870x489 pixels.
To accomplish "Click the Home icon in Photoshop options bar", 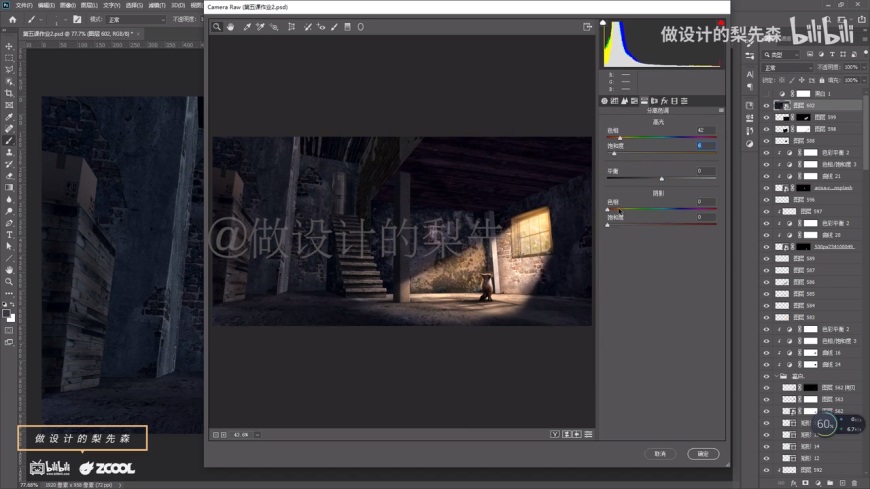I will [12, 19].
